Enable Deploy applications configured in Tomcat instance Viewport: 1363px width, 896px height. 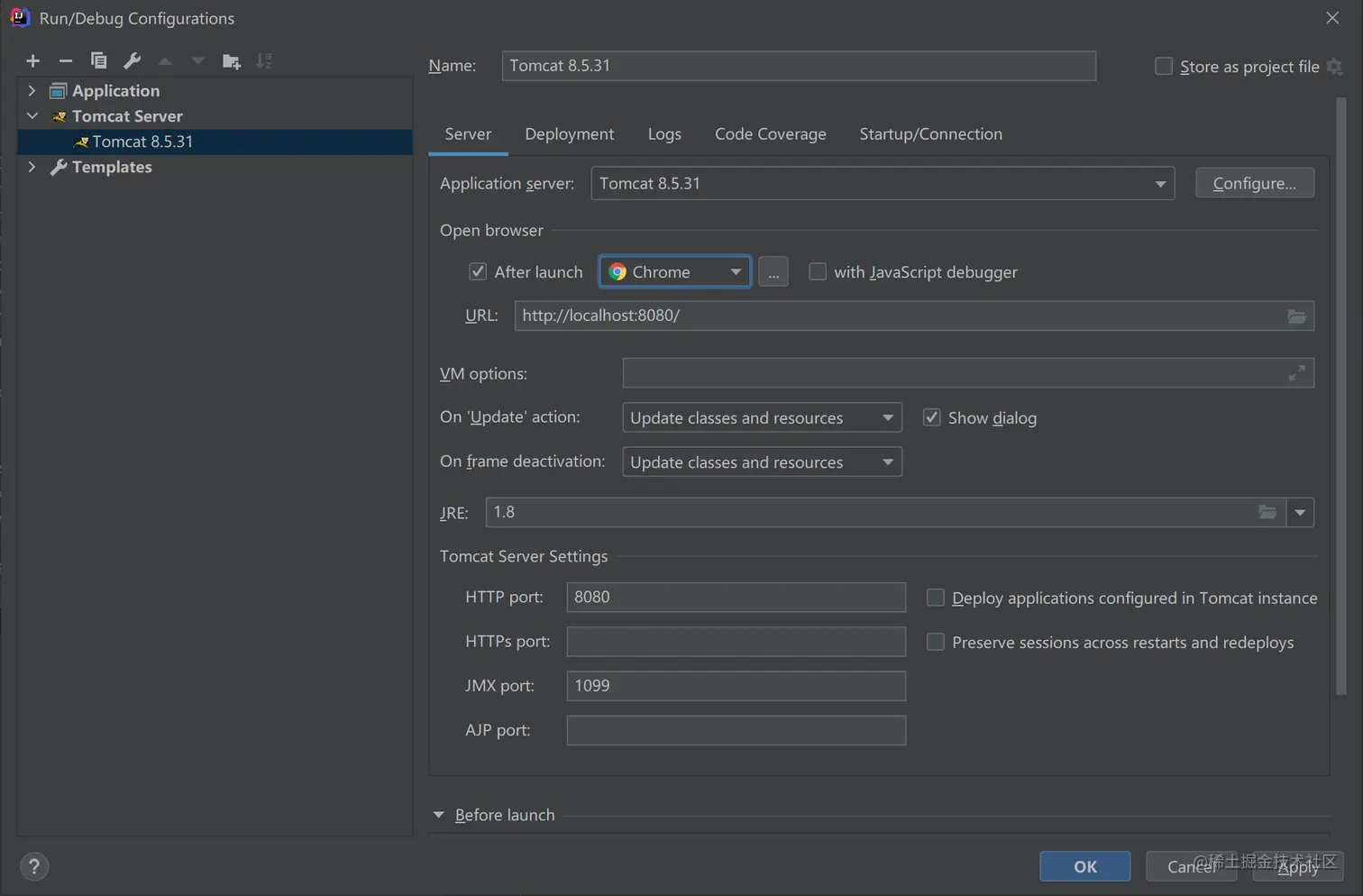pyautogui.click(x=936, y=598)
